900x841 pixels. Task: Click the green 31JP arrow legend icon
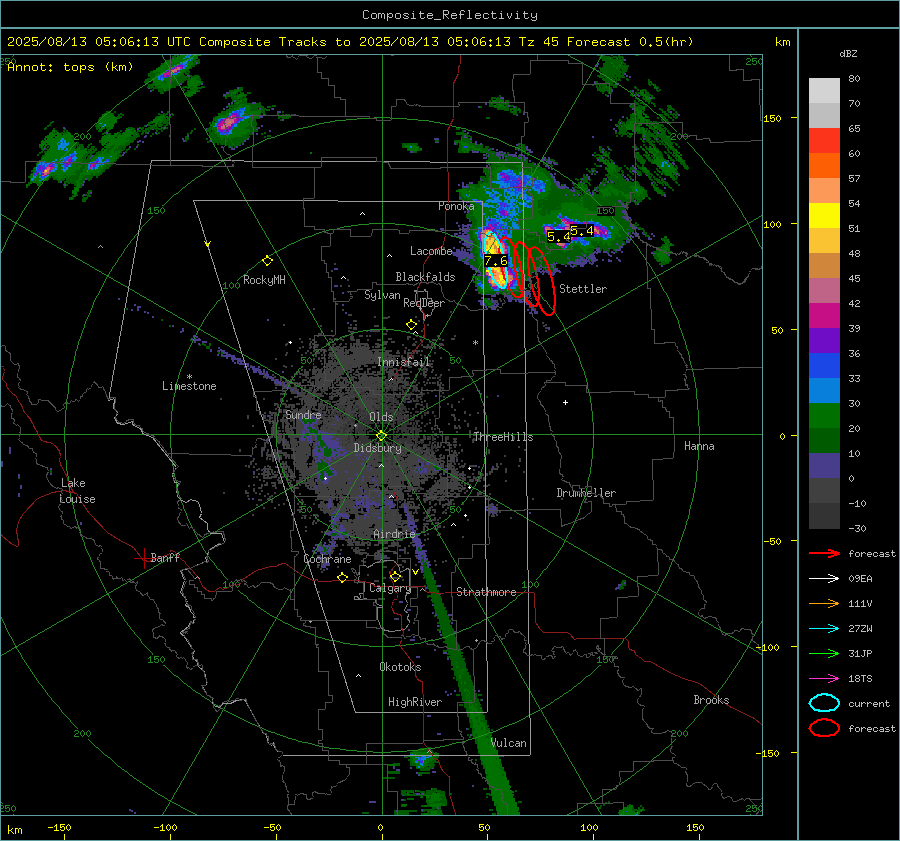point(824,653)
